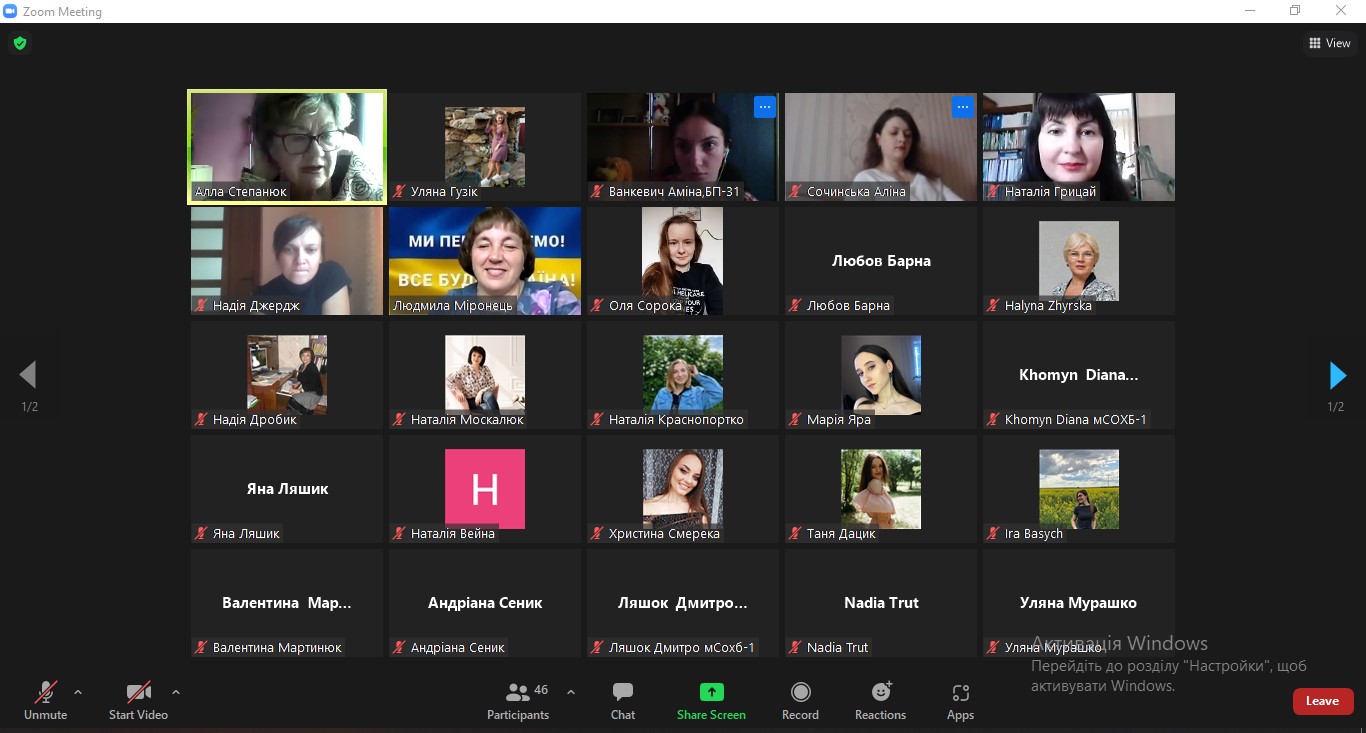Click the green encryption shield icon
The height and width of the screenshot is (733, 1366).
[x=19, y=43]
